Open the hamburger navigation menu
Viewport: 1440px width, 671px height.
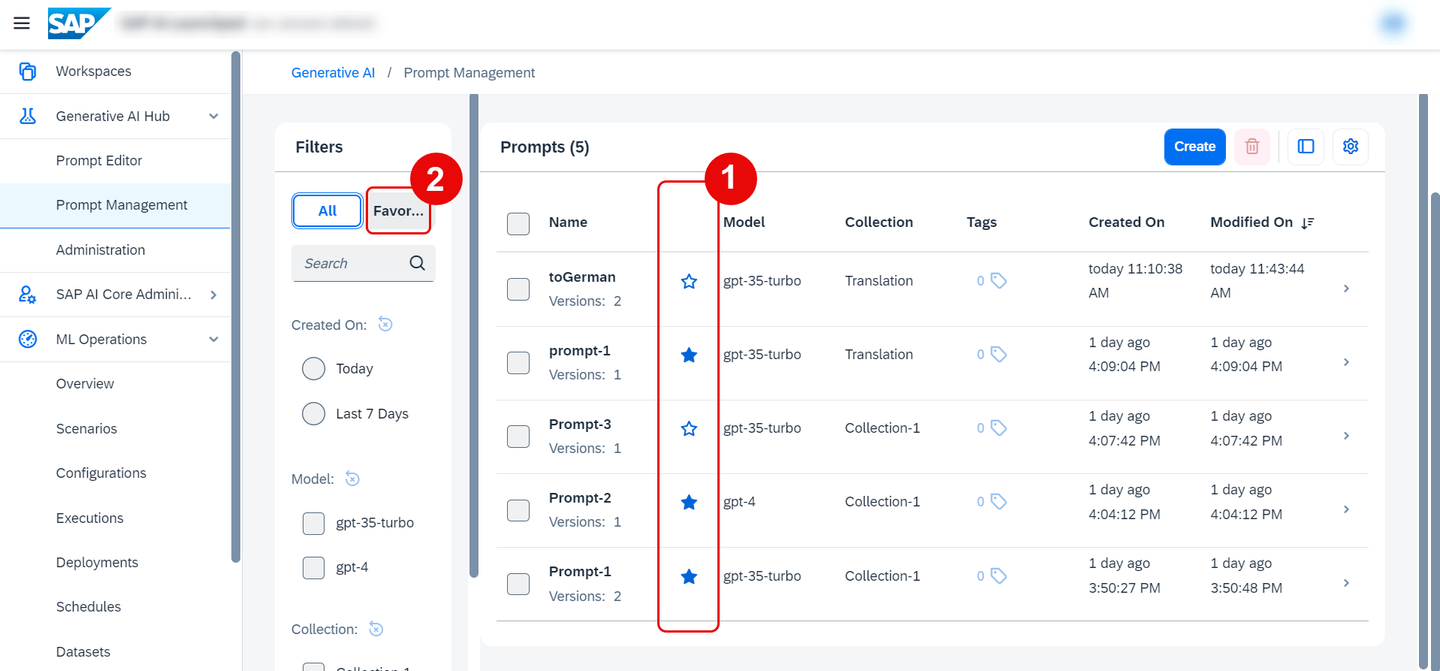(21, 23)
